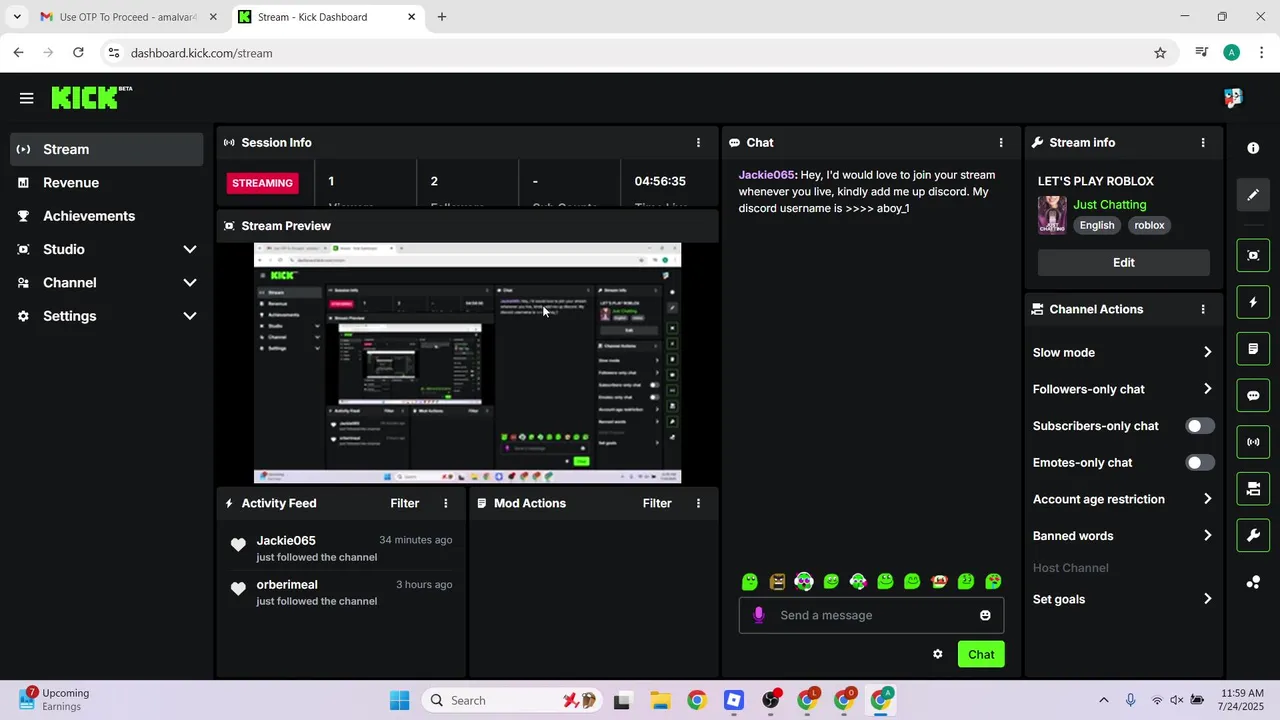This screenshot has height=720, width=1280.
Task: Click Just Chatting category link
Action: (1110, 205)
